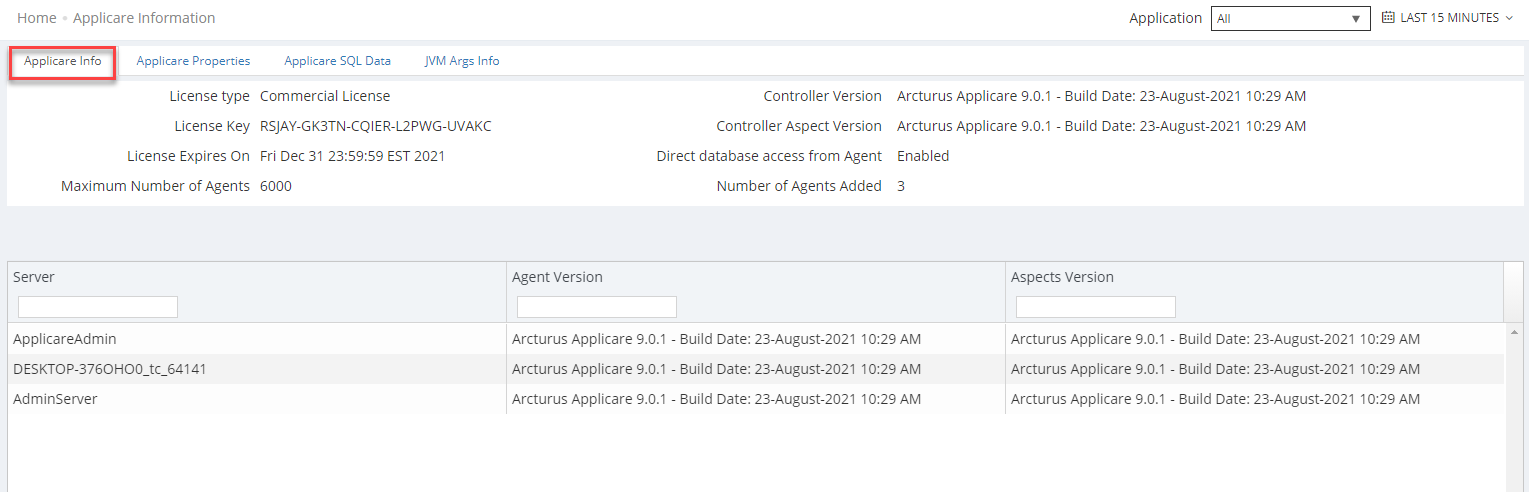The width and height of the screenshot is (1529, 492).
Task: Sort by the Agent Version column header
Action: point(557,277)
